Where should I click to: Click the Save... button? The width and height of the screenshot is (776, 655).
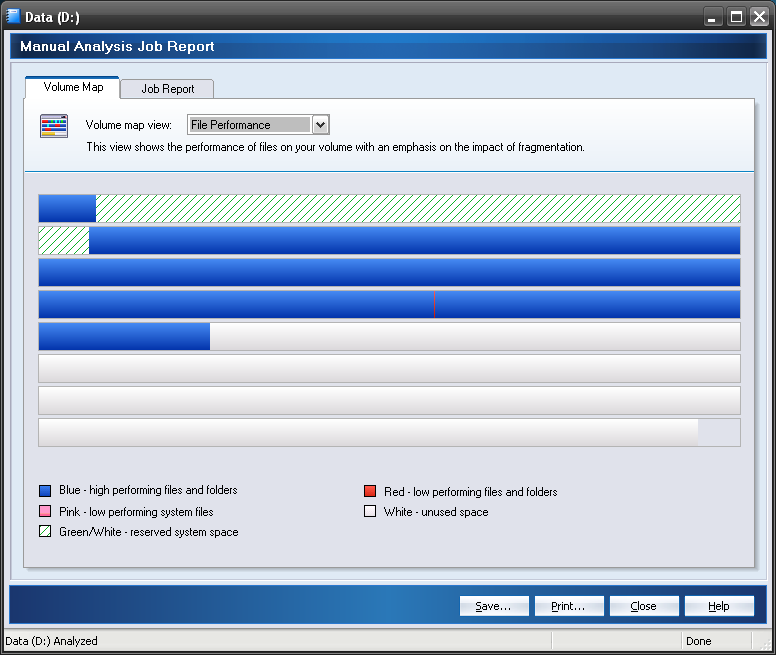[x=494, y=606]
